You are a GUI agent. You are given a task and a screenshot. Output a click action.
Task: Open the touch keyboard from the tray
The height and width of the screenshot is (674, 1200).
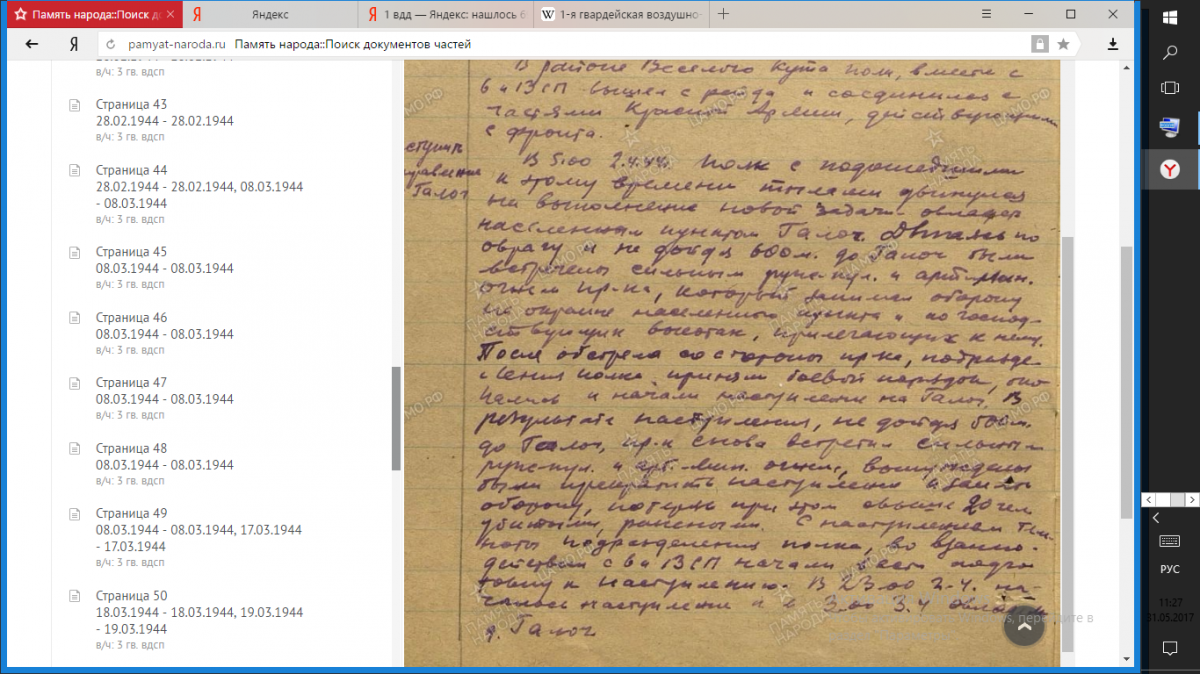(x=1170, y=541)
